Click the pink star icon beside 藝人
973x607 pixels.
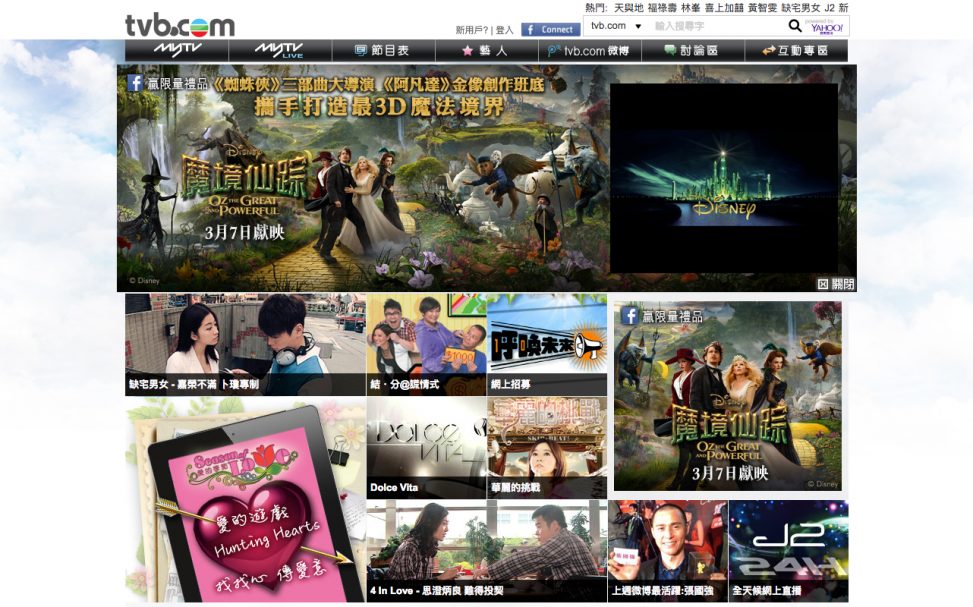click(x=467, y=51)
